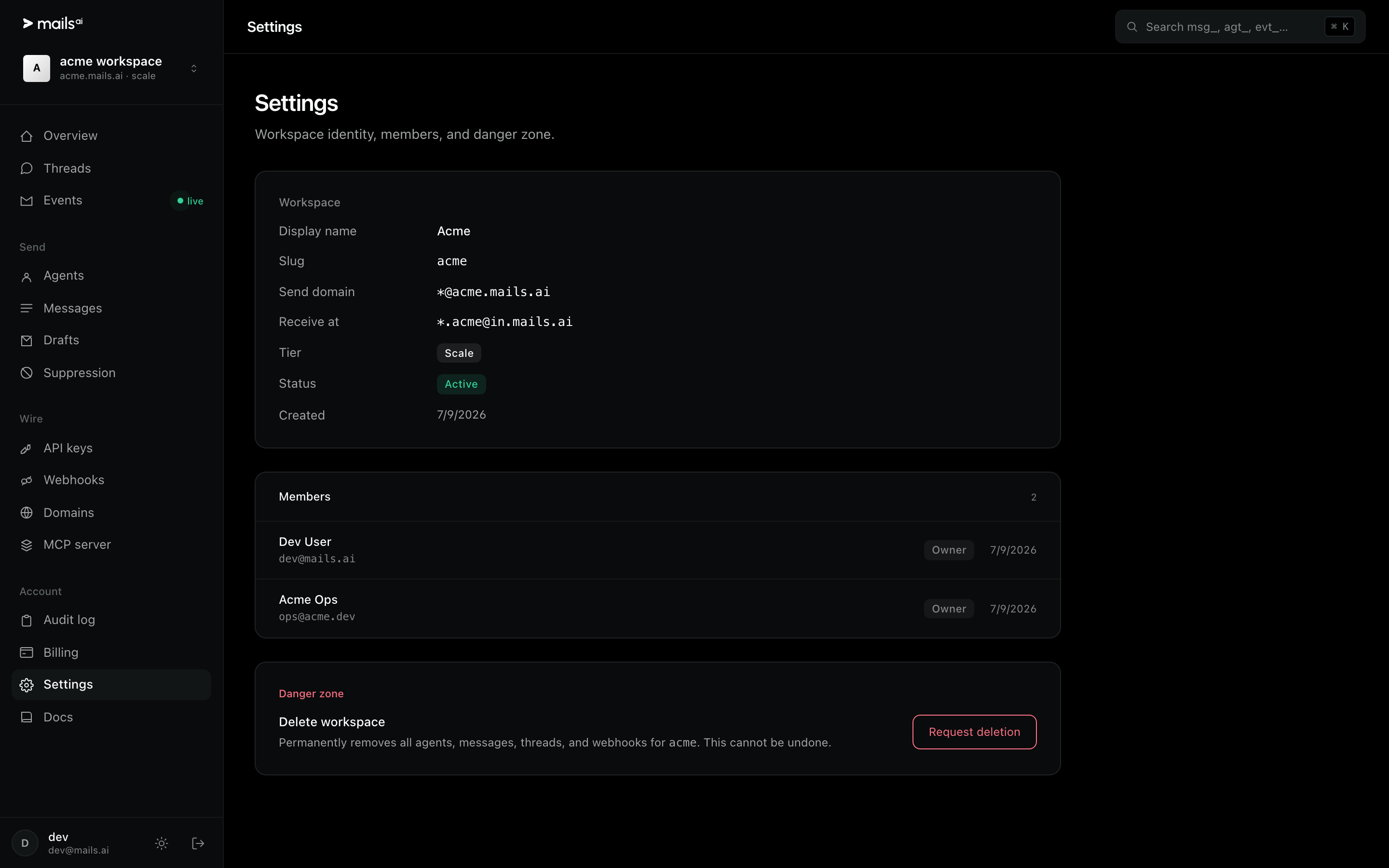Screen dimensions: 1389x868
Task: Open Overview home icon
Action: pyautogui.click(x=27, y=136)
